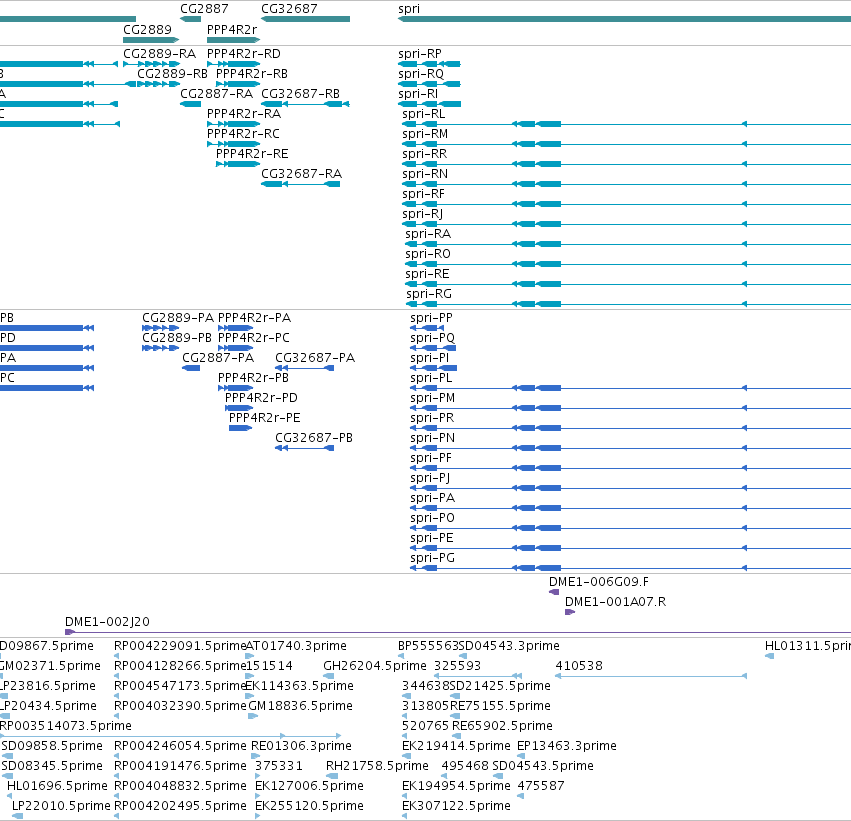The width and height of the screenshot is (851, 821).
Task: Select protein spri-PP
Action: pos(431,318)
